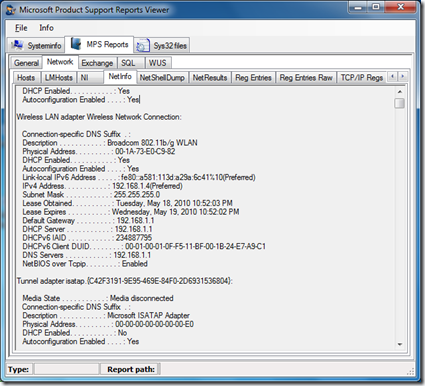Image resolution: width=425 pixels, height=386 pixels.
Task: Click the DNS Servers line
Action: point(87,255)
